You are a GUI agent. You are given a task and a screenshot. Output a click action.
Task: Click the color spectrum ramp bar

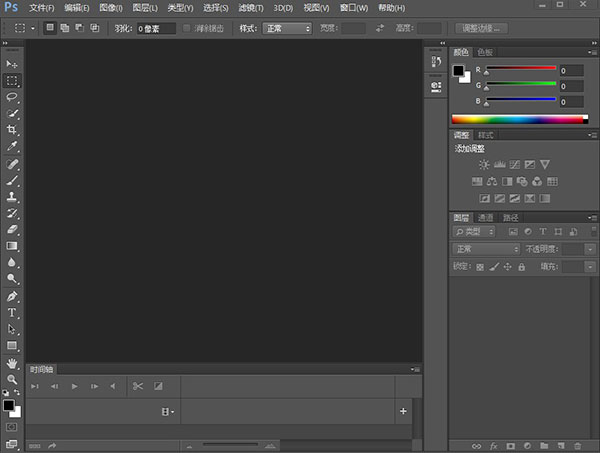[517, 119]
